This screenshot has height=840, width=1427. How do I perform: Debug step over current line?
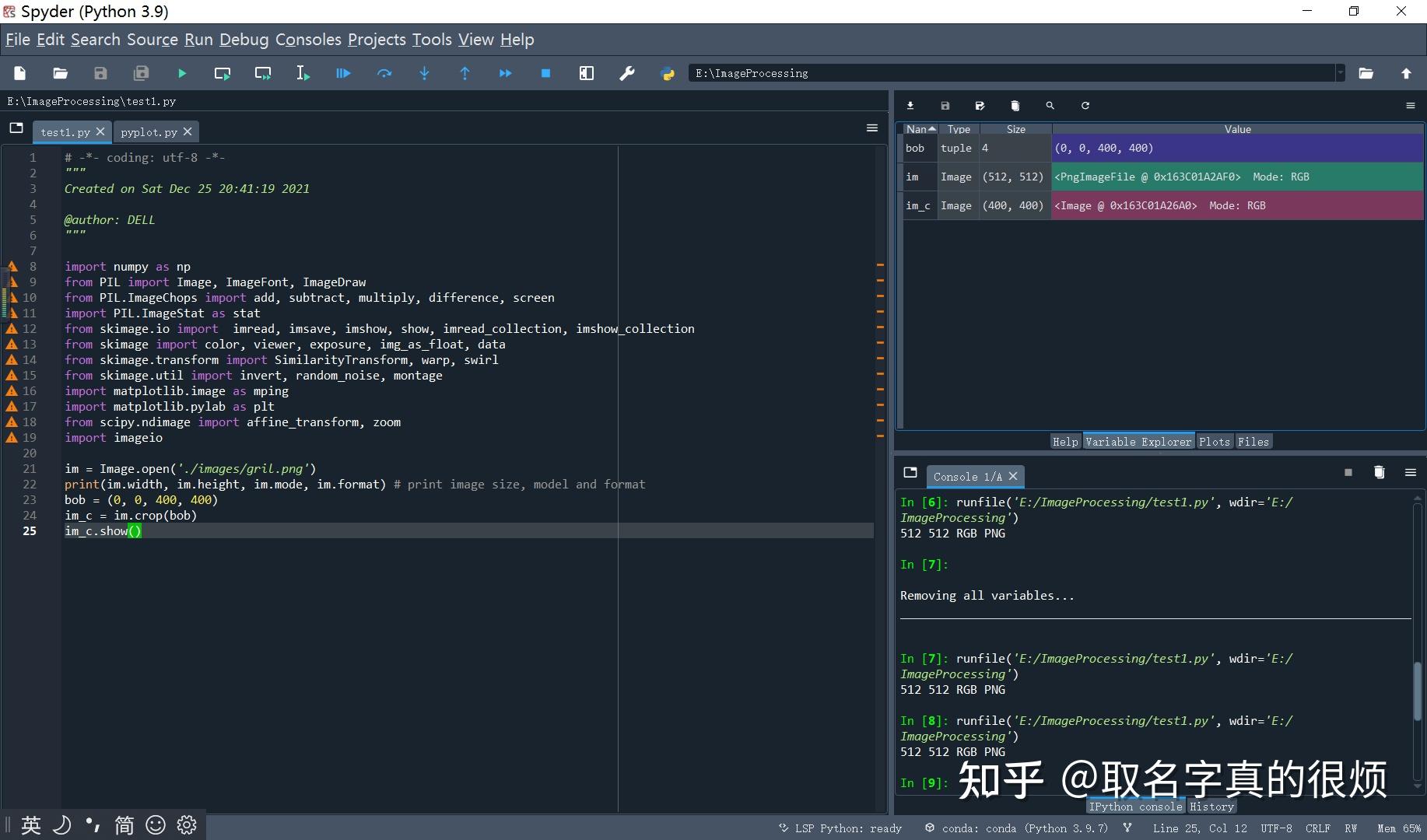pos(384,73)
